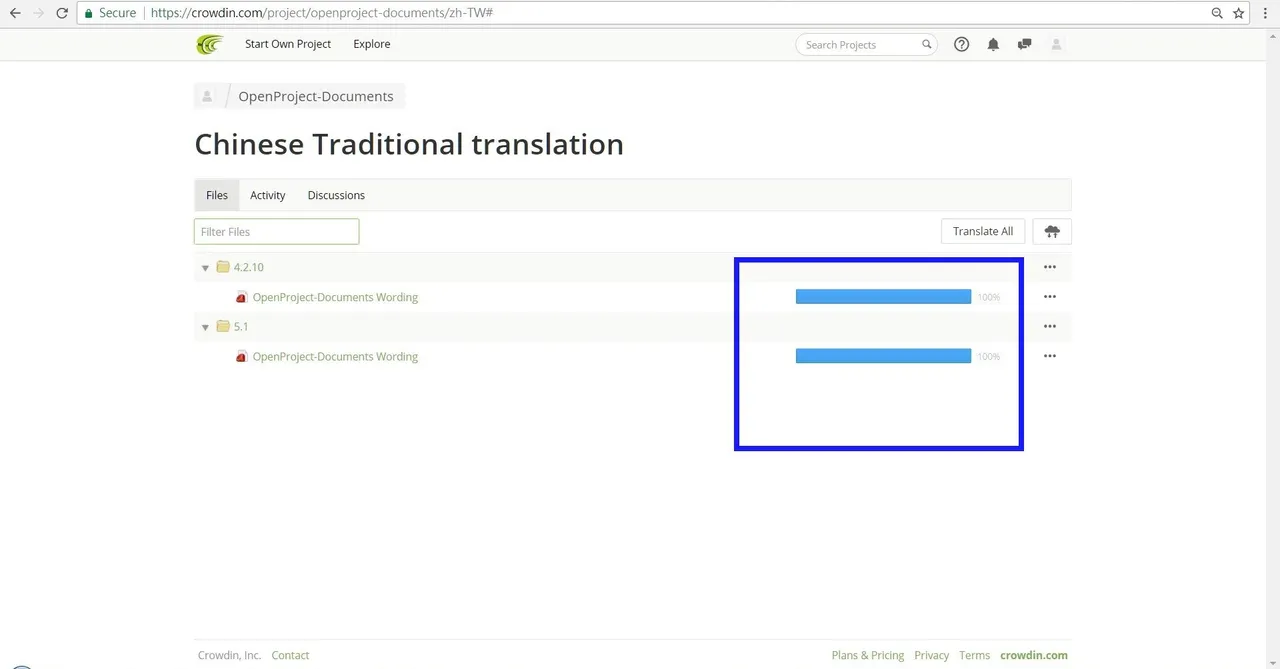Open the messages chat icon
Screen dimensions: 1280x669
1024,44
